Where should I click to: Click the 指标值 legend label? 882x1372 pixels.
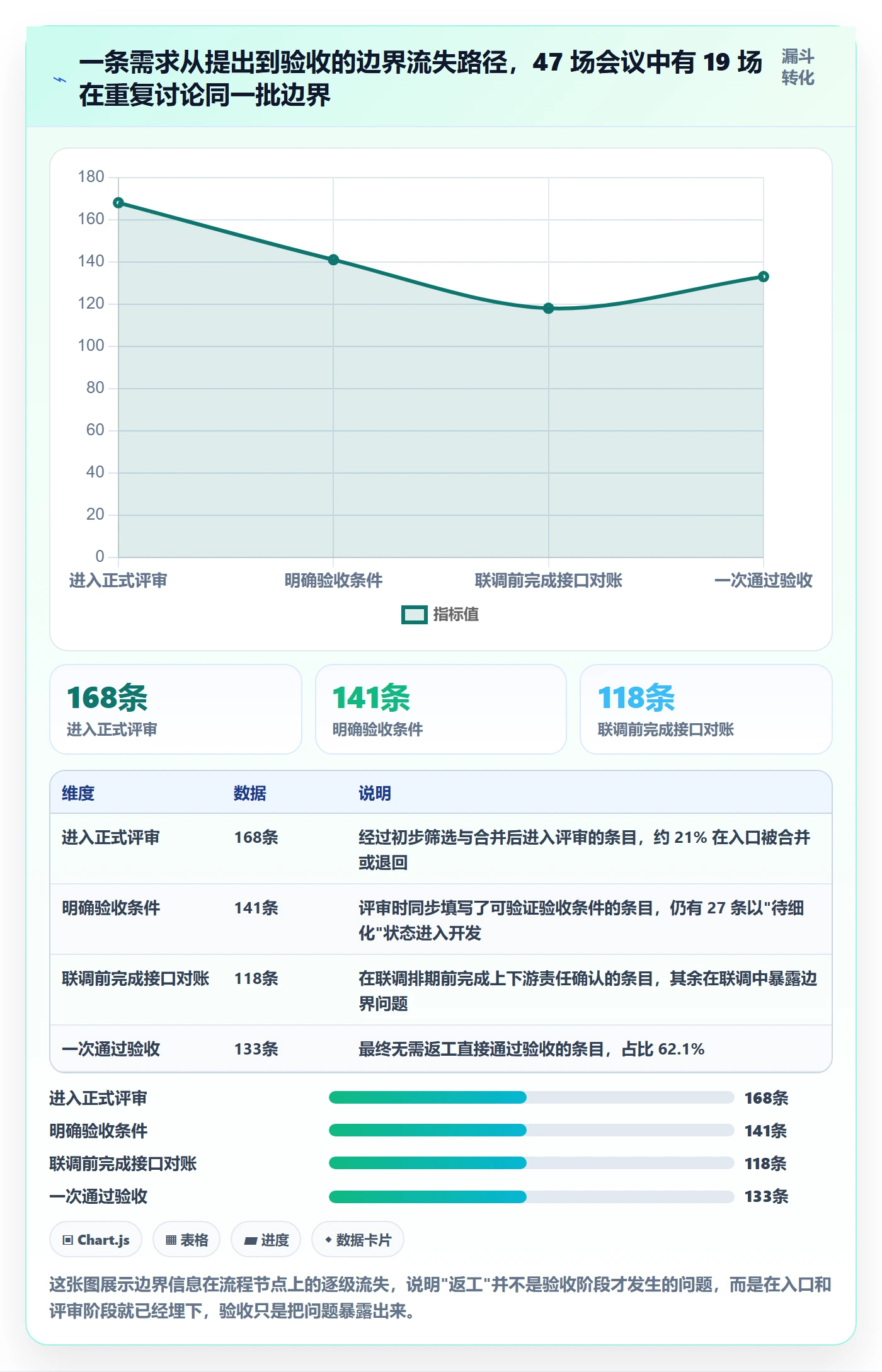point(456,615)
